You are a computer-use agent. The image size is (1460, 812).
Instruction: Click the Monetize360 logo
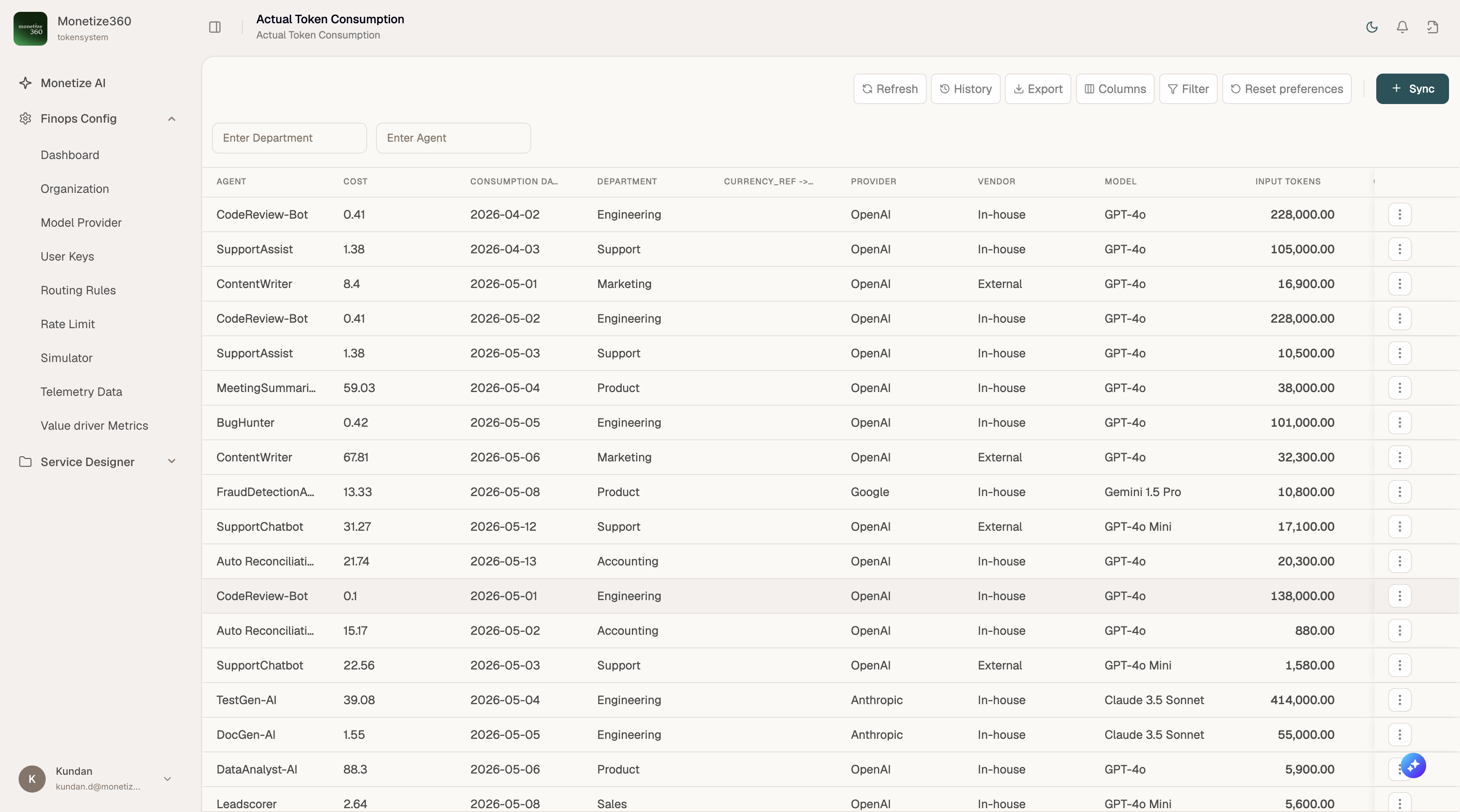(x=30, y=28)
